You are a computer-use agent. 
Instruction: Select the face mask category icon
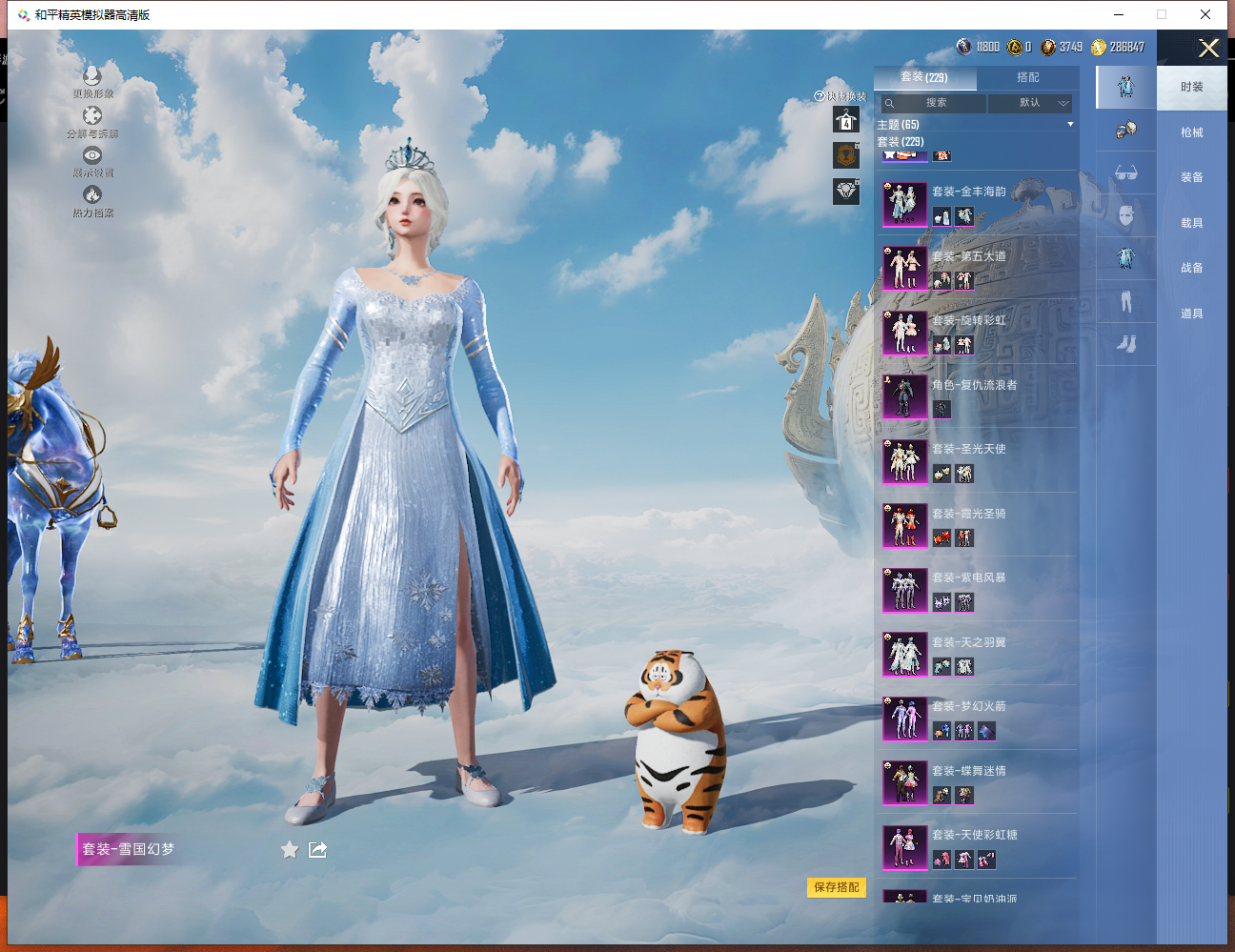point(1126,215)
